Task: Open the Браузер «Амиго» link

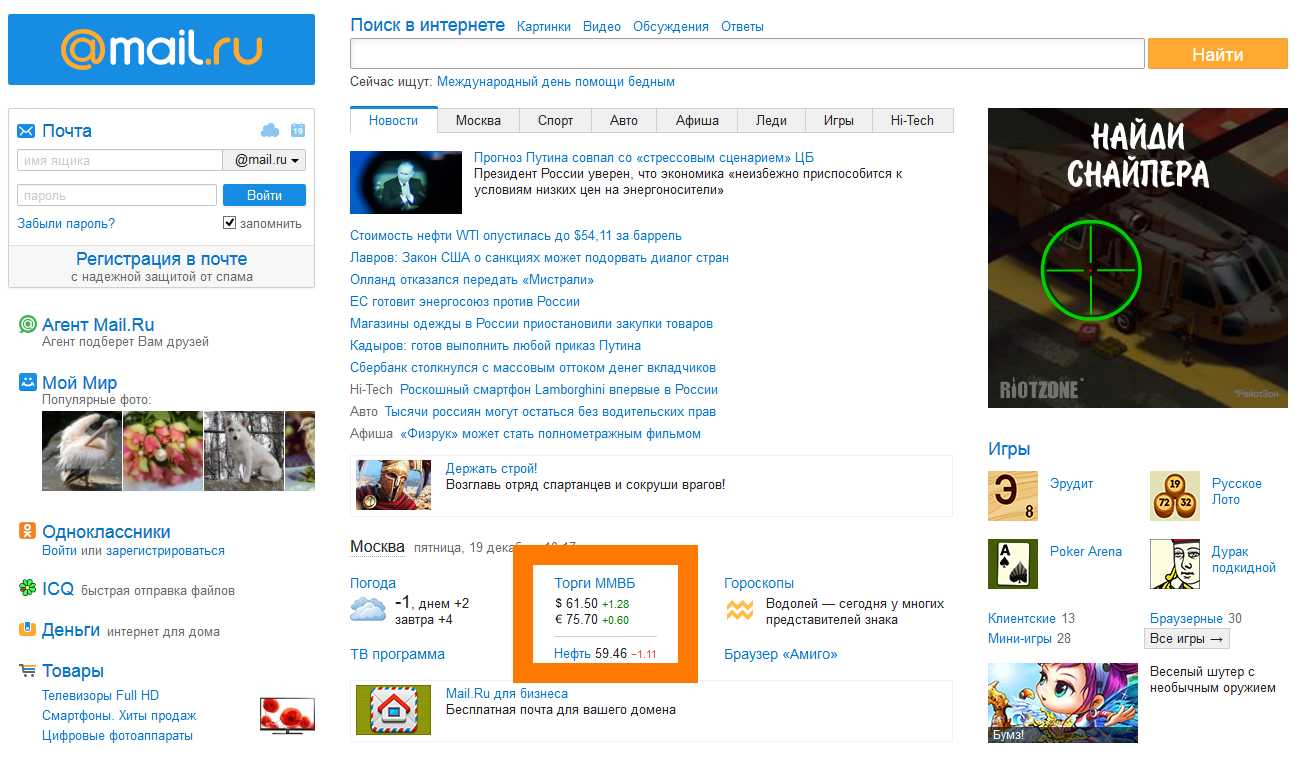Action: [x=781, y=654]
